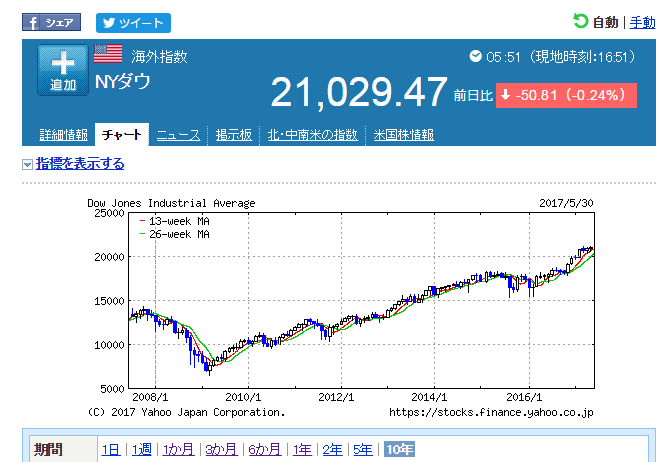The height and width of the screenshot is (462, 664).
Task: Click the Facebook シェア button
Action: [x=51, y=22]
